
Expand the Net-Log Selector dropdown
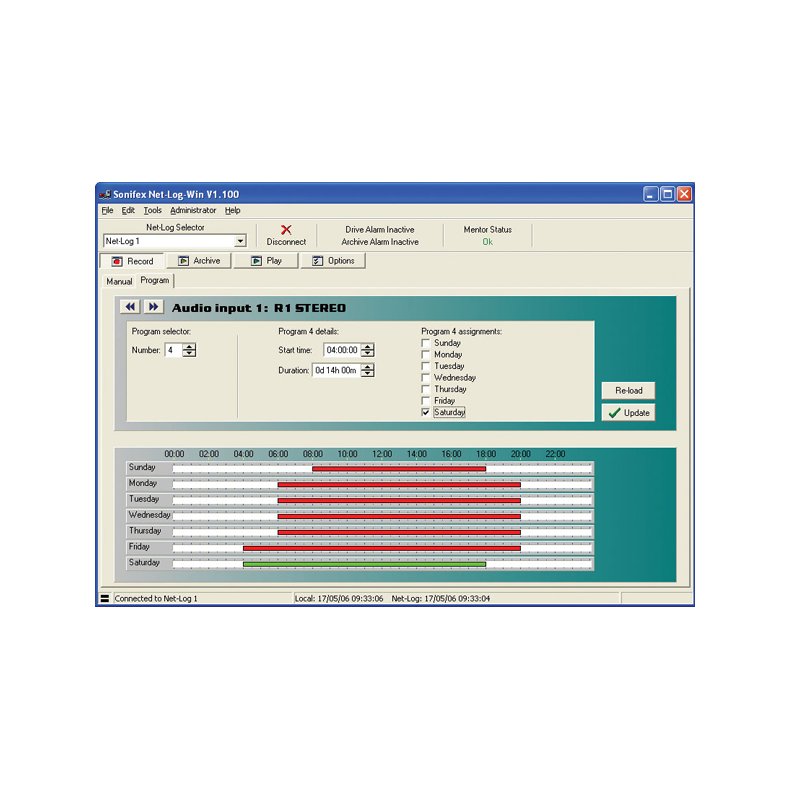[240, 241]
